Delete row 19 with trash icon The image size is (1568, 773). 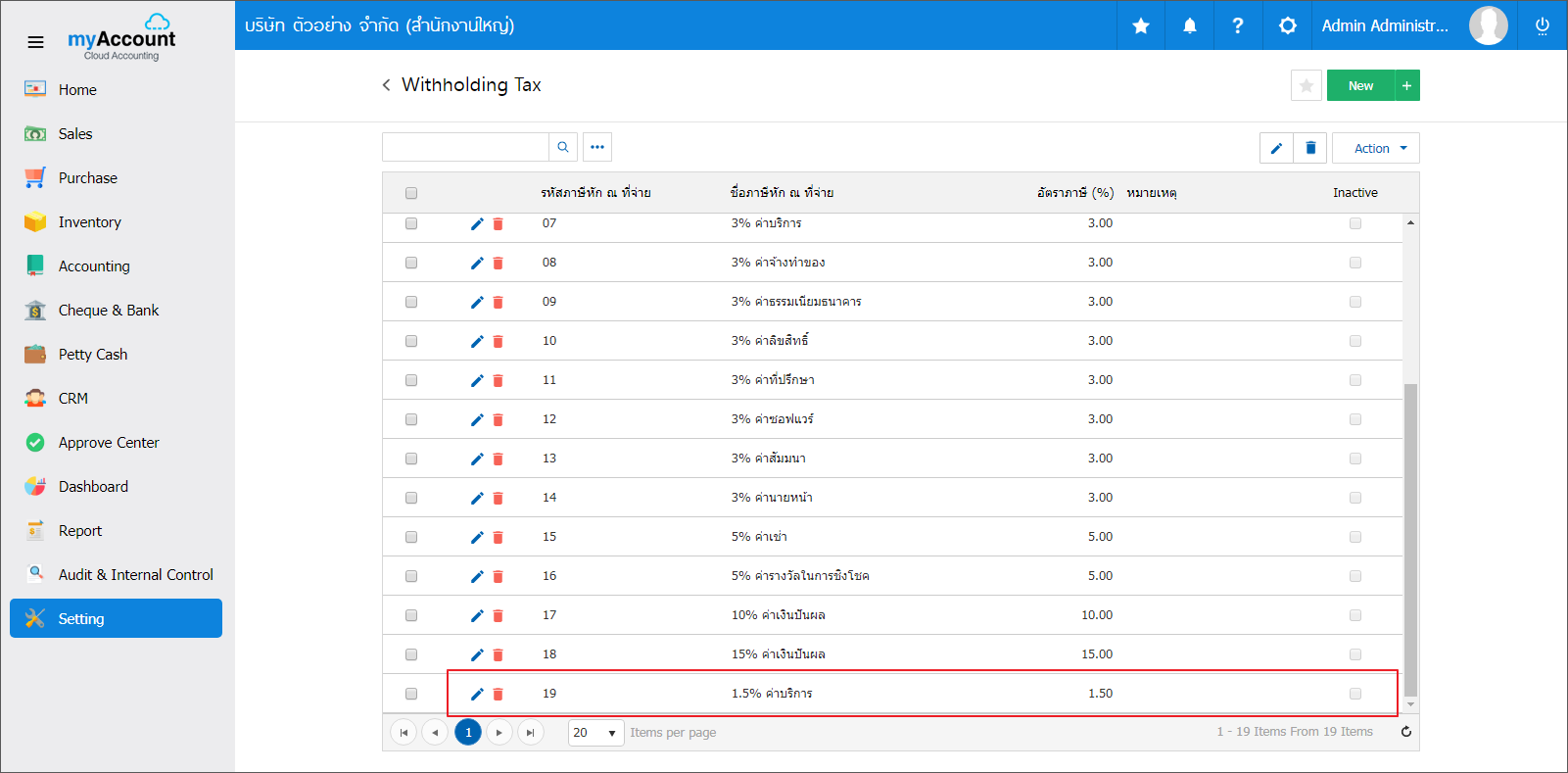point(498,694)
